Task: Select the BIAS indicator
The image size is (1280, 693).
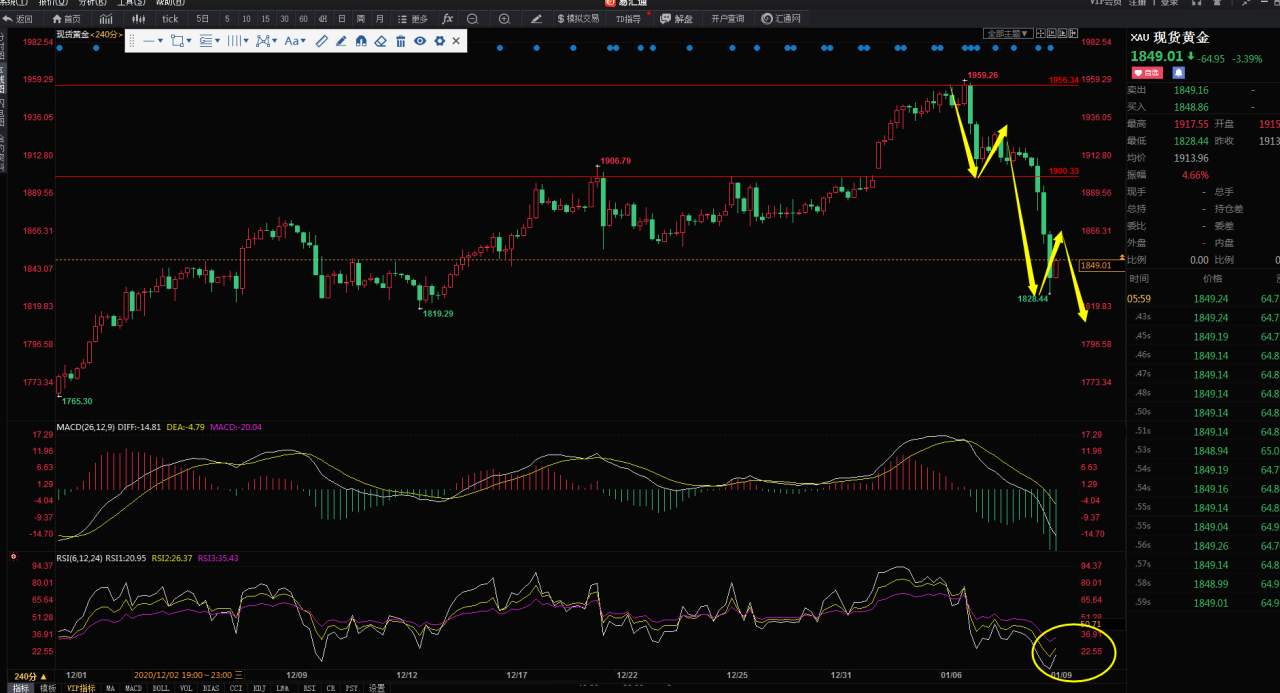Action: click(211, 688)
